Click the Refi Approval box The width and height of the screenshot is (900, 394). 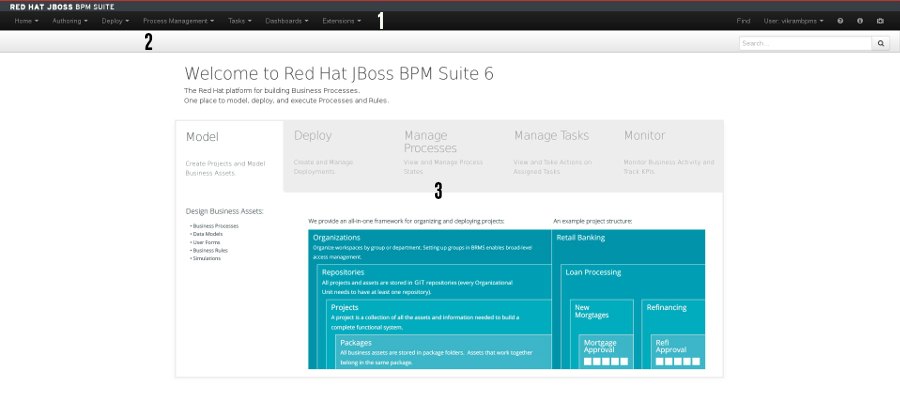point(677,351)
